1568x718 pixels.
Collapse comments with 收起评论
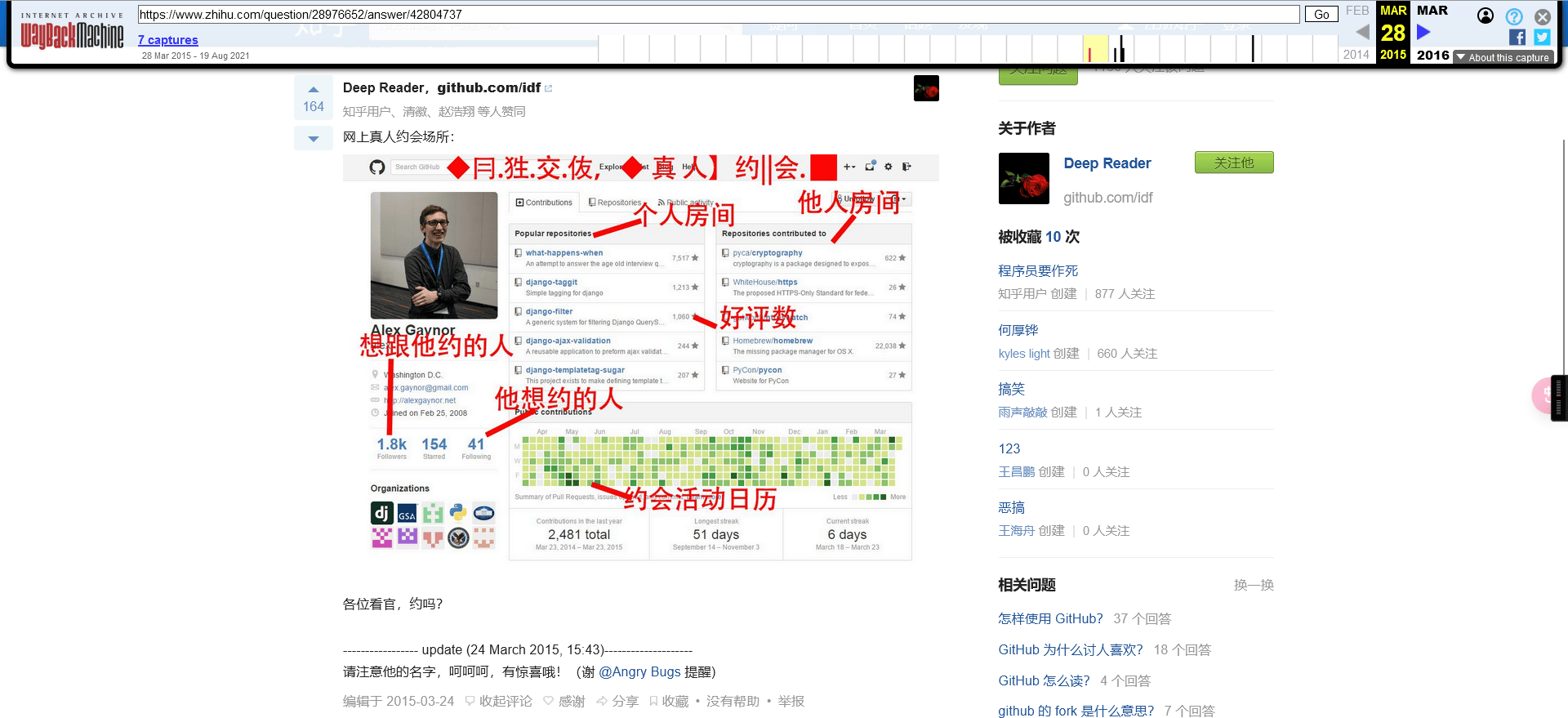498,702
